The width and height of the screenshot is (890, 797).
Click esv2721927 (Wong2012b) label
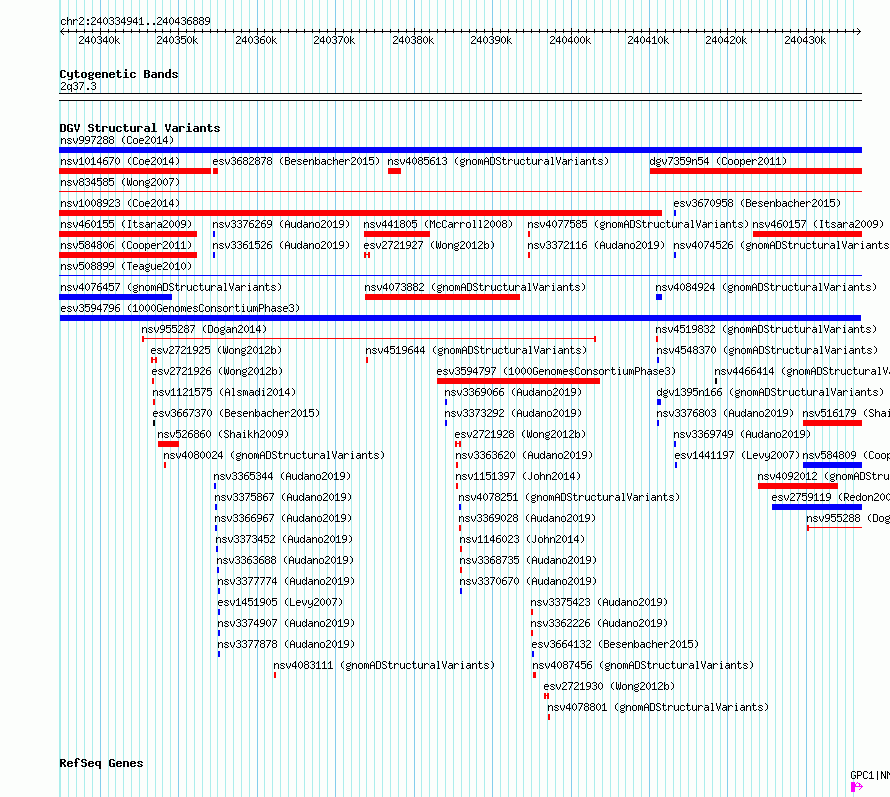tap(429, 245)
